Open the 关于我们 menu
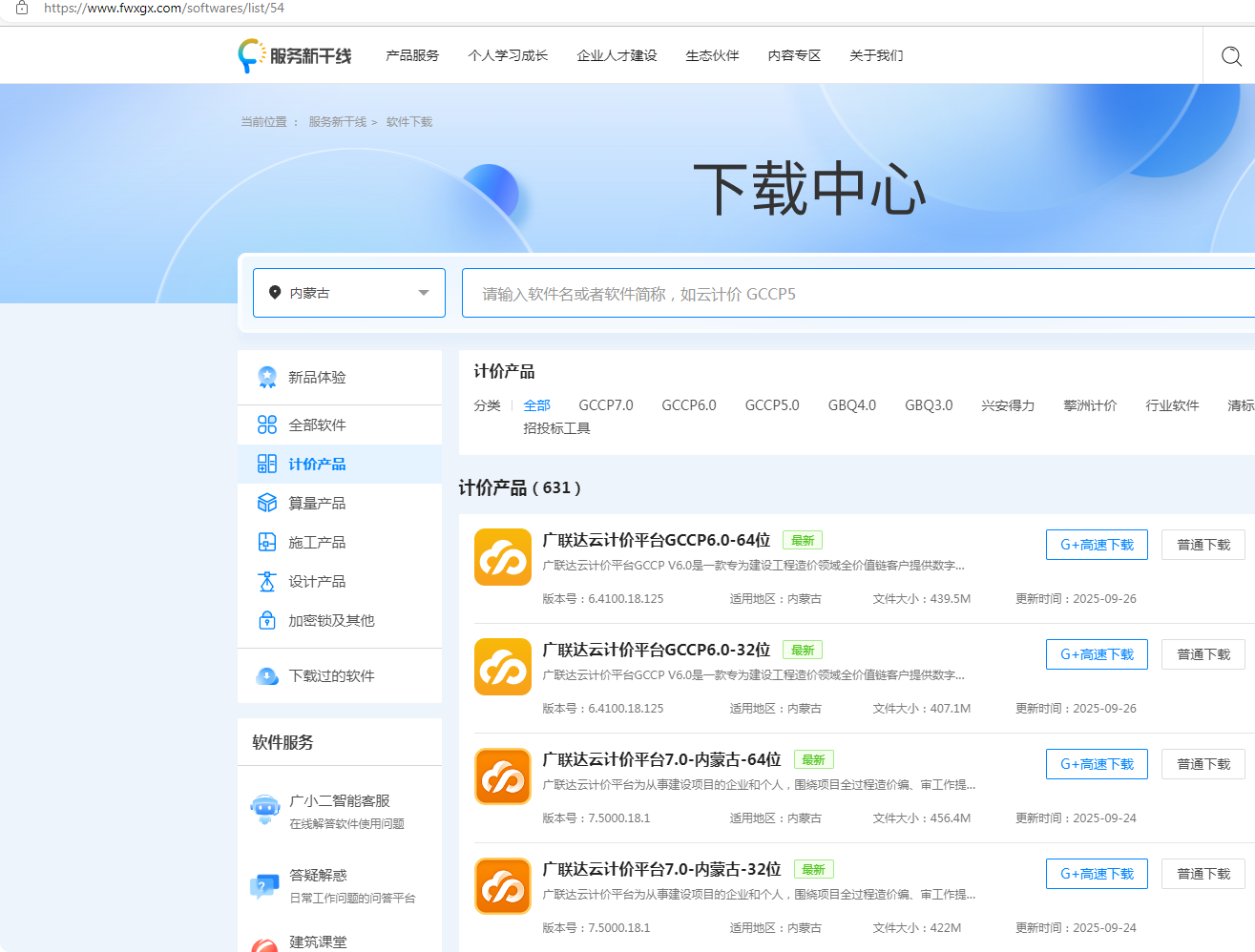 [876, 55]
